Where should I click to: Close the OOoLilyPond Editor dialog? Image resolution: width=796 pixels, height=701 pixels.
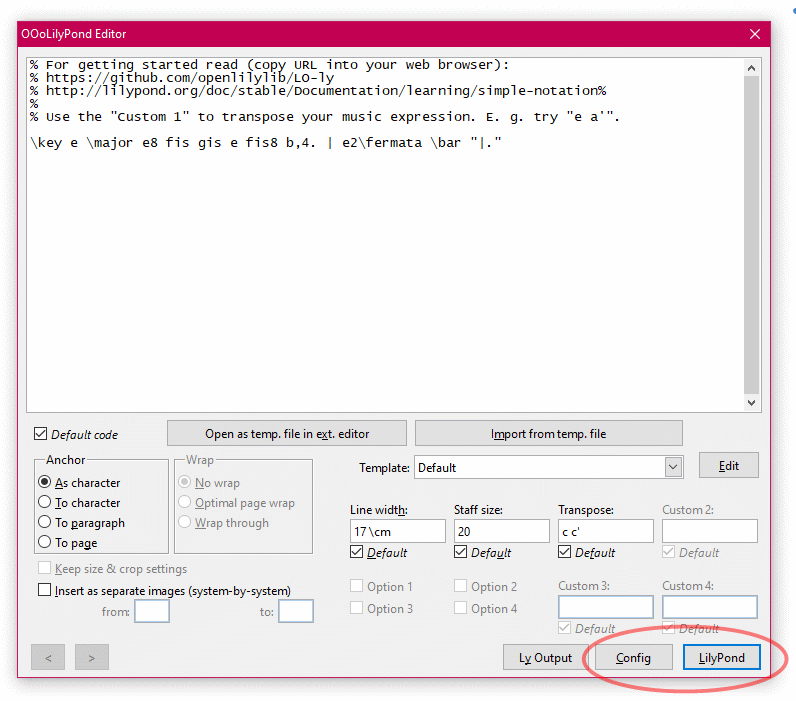click(x=754, y=34)
